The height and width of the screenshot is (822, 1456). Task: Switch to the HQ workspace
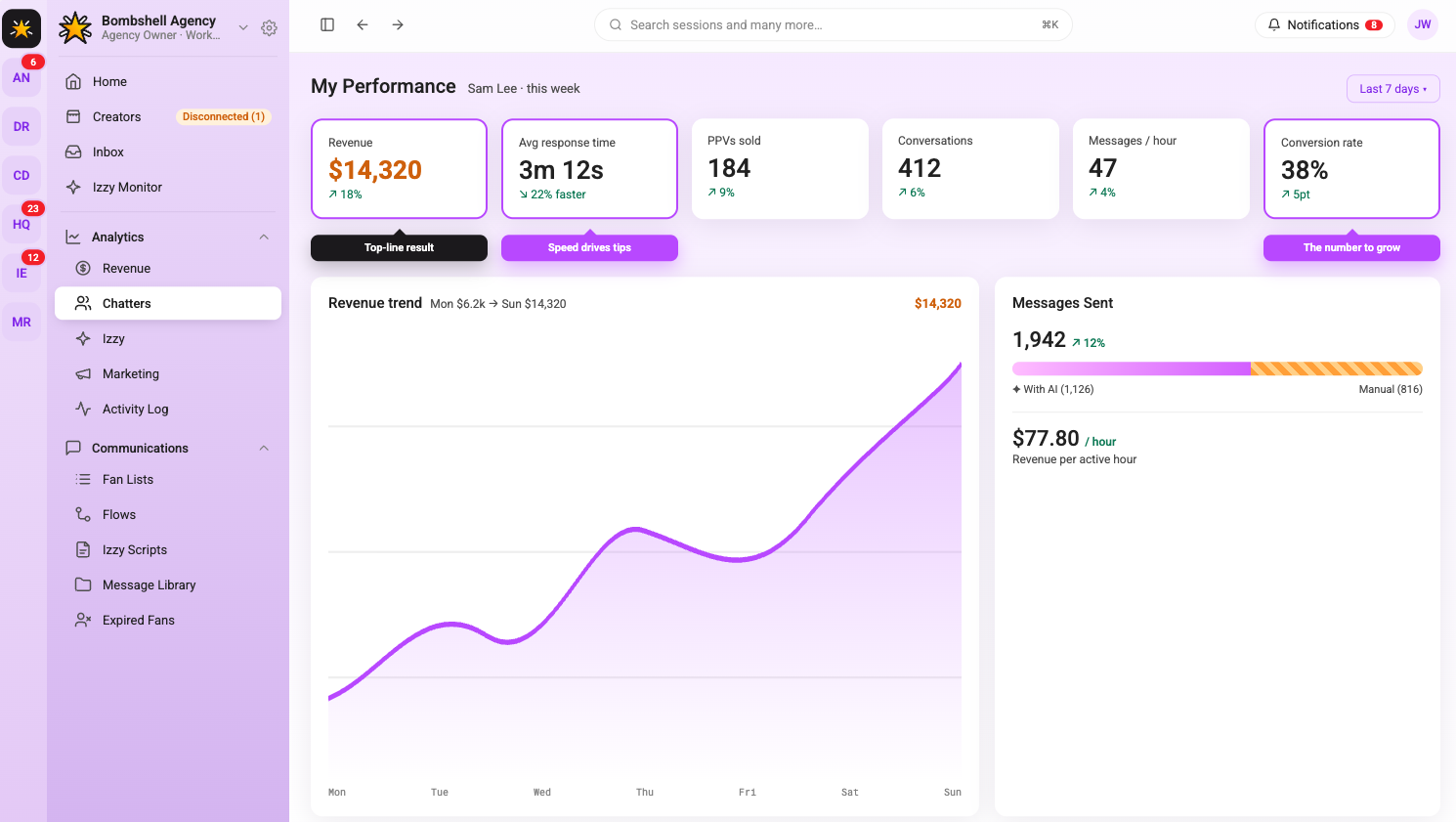click(21, 224)
